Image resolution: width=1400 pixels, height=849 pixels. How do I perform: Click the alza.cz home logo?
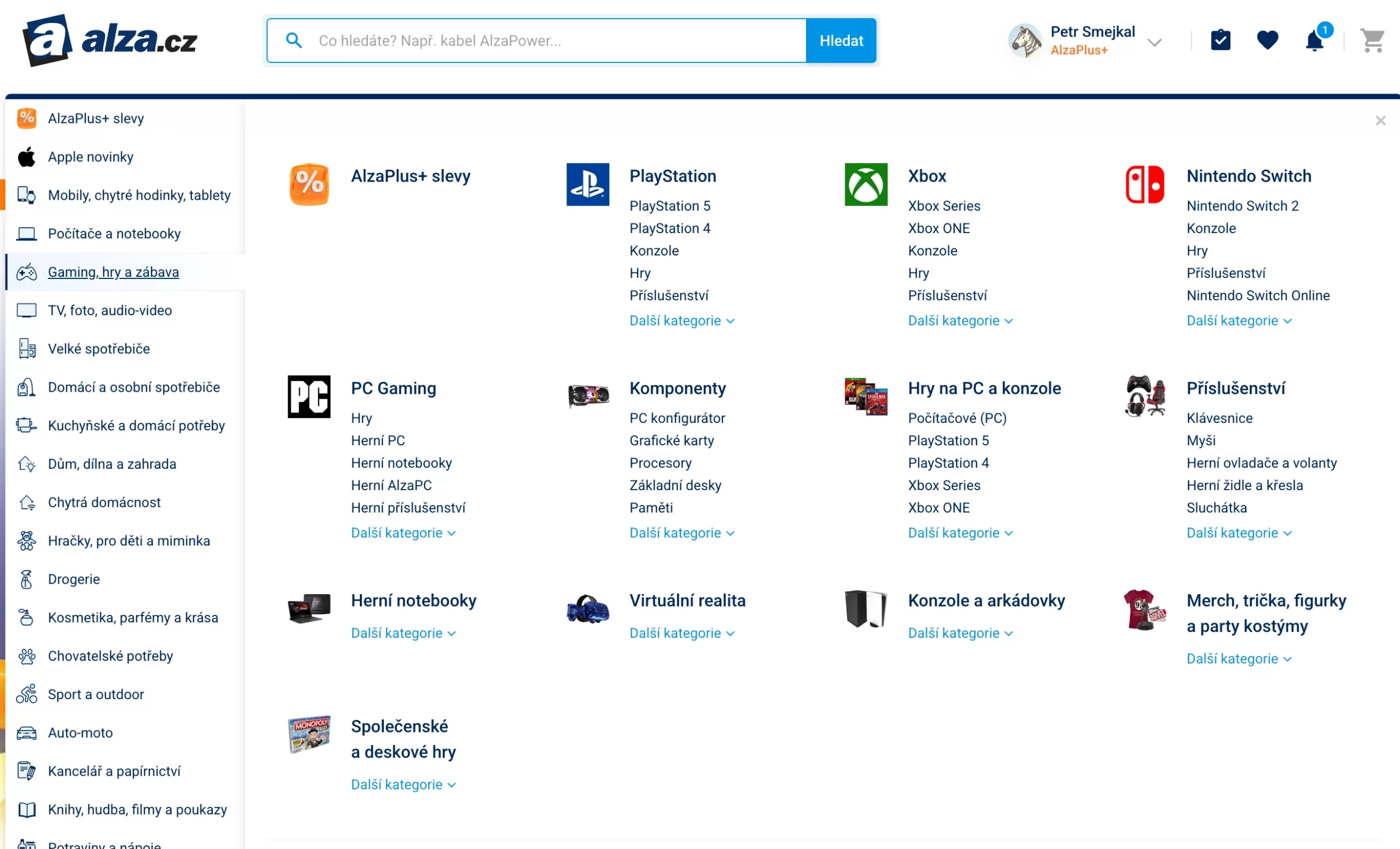(110, 40)
